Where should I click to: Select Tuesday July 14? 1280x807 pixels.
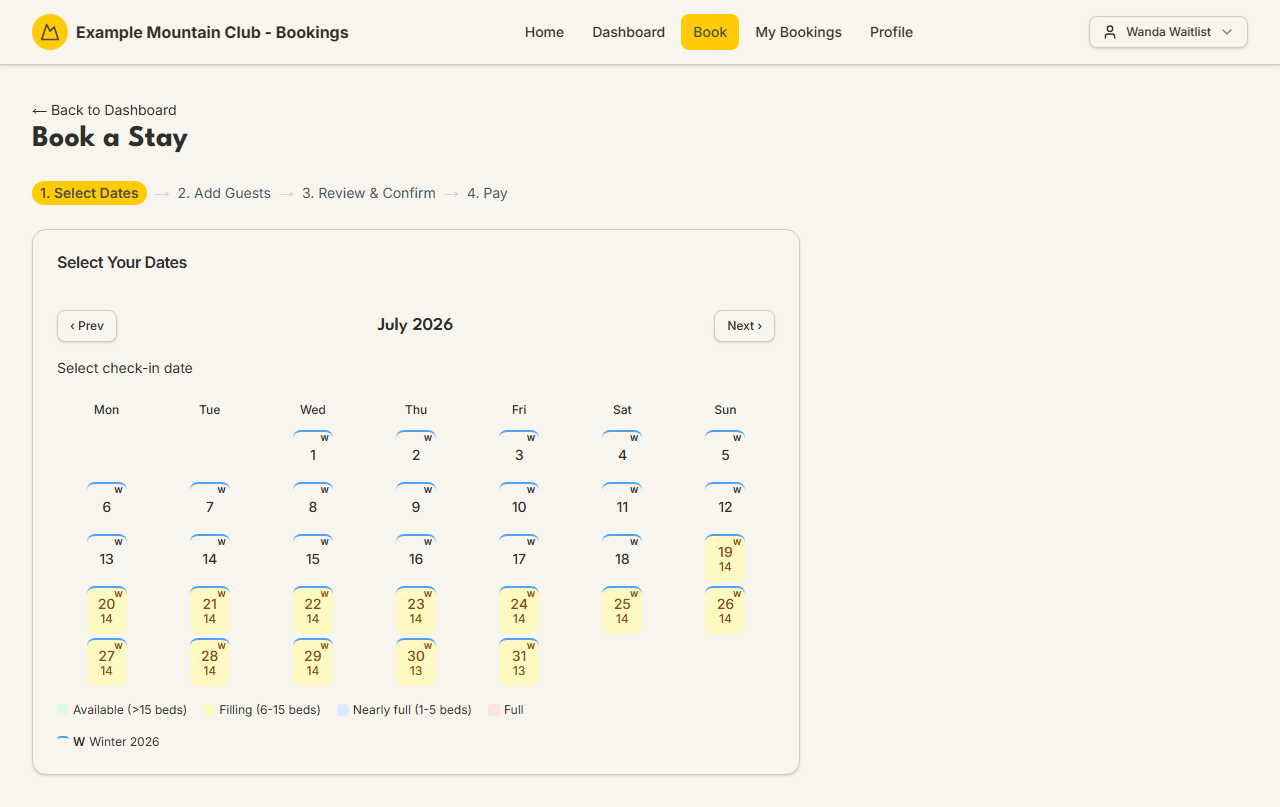click(210, 556)
